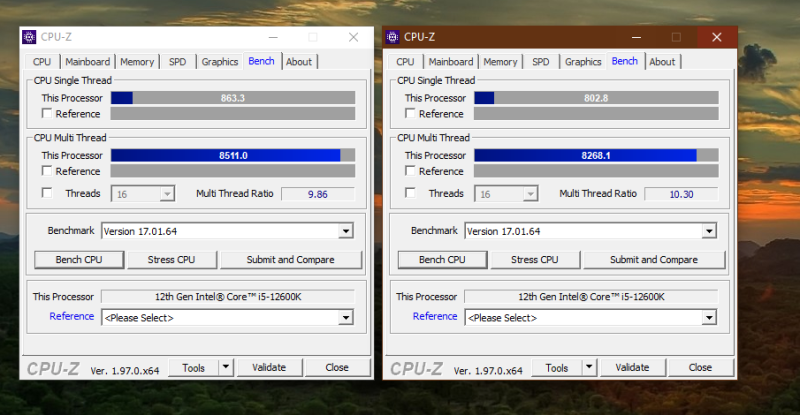Click Bench CPU button in left window
Image resolution: width=800 pixels, height=415 pixels.
[79, 259]
